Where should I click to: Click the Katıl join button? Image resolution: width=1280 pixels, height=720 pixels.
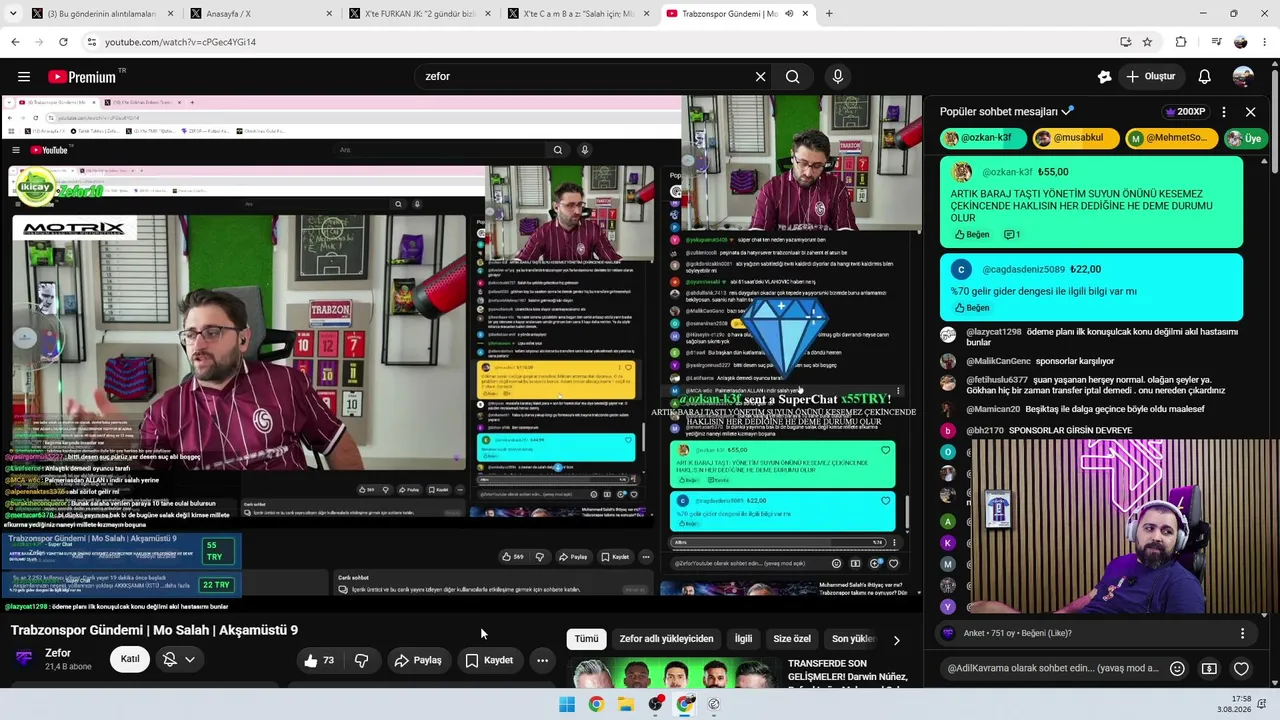[x=130, y=660]
